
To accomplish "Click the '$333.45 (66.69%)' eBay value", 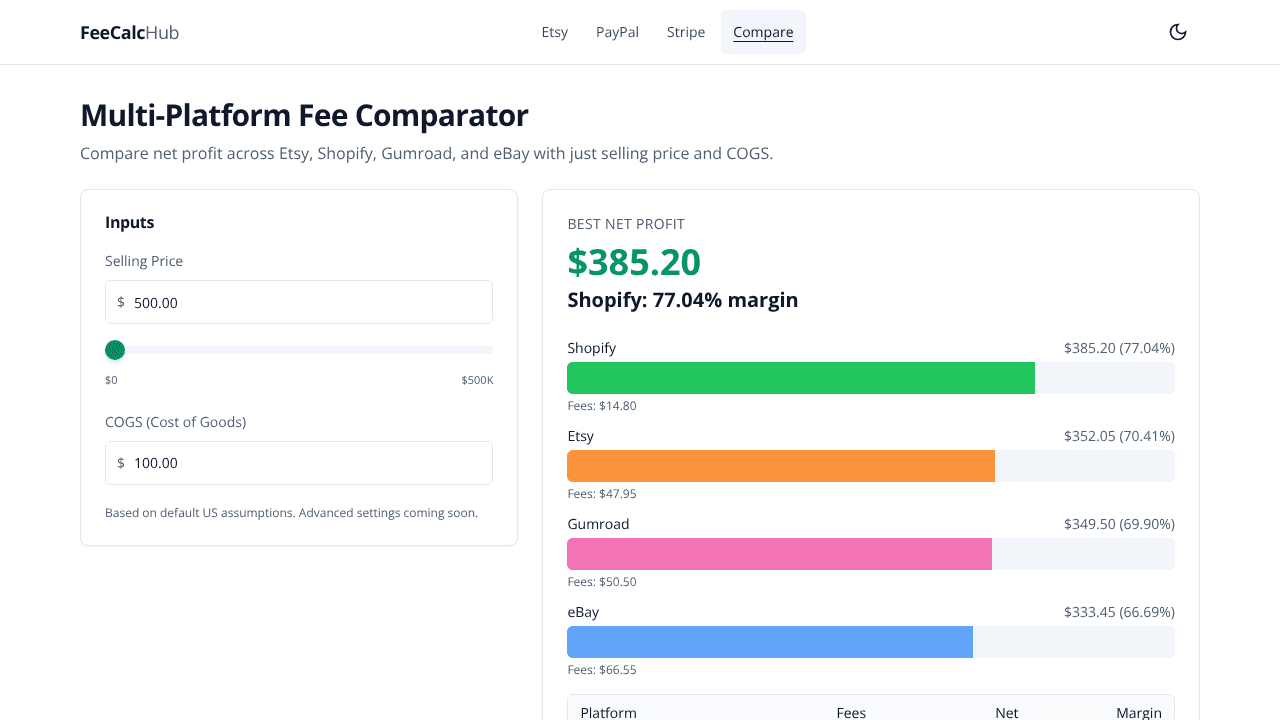I will point(1119,612).
